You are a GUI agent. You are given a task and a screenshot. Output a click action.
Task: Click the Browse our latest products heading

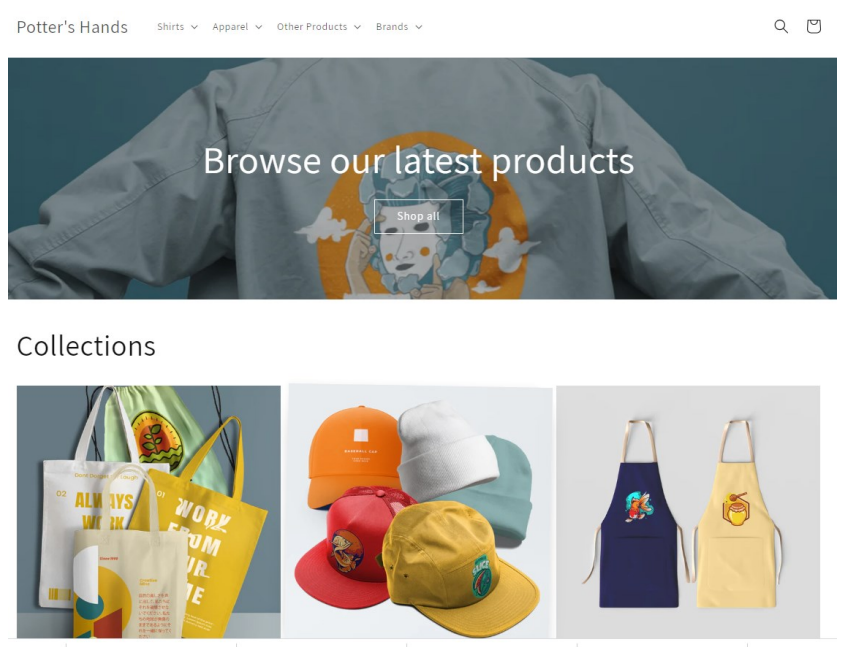point(419,161)
